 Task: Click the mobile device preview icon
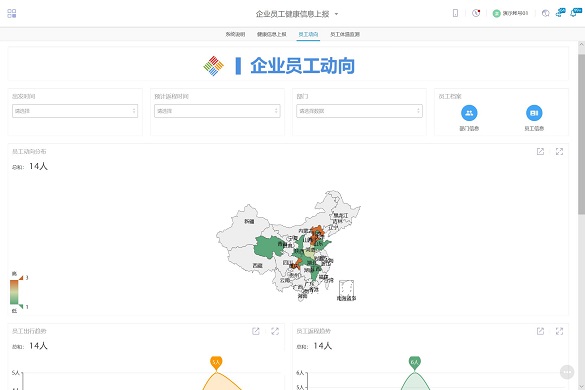pyautogui.click(x=455, y=13)
